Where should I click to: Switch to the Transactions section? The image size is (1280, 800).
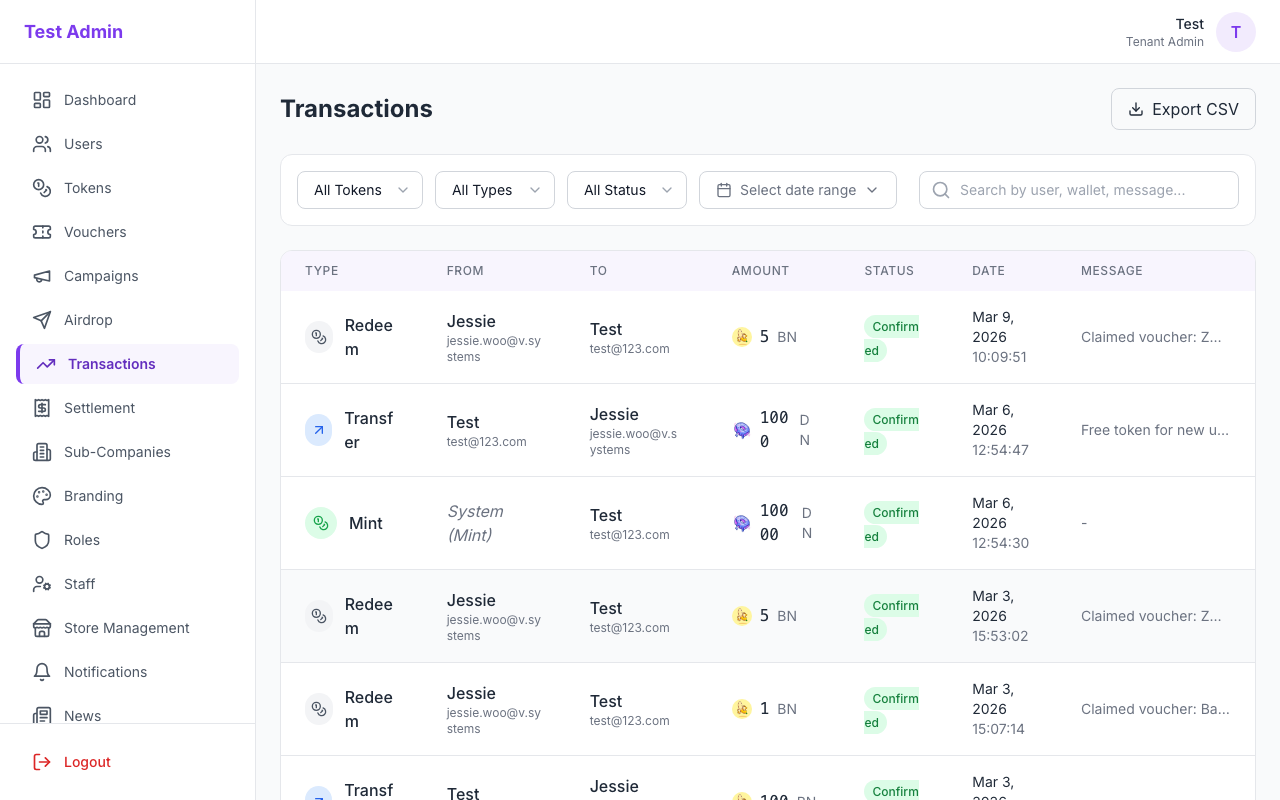(112, 364)
